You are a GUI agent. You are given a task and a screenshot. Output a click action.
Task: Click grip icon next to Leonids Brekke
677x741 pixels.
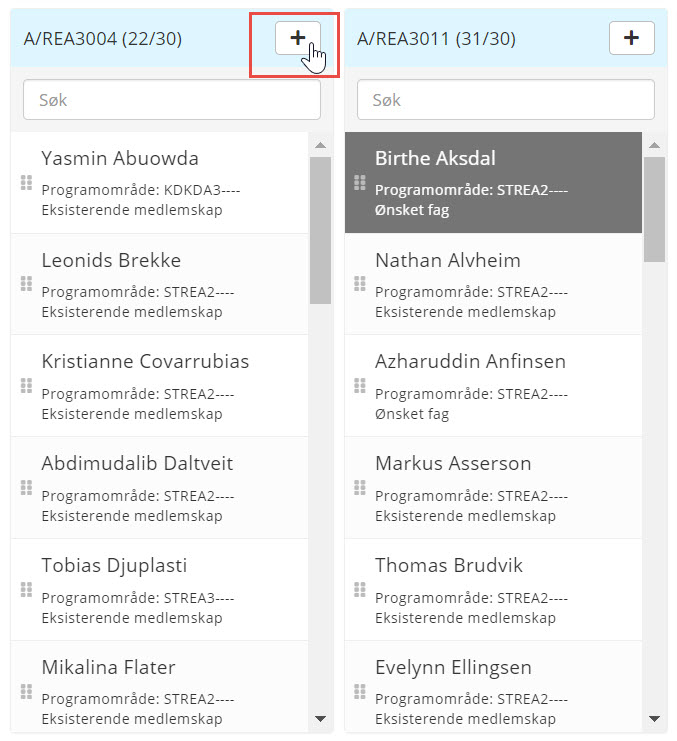point(26,284)
